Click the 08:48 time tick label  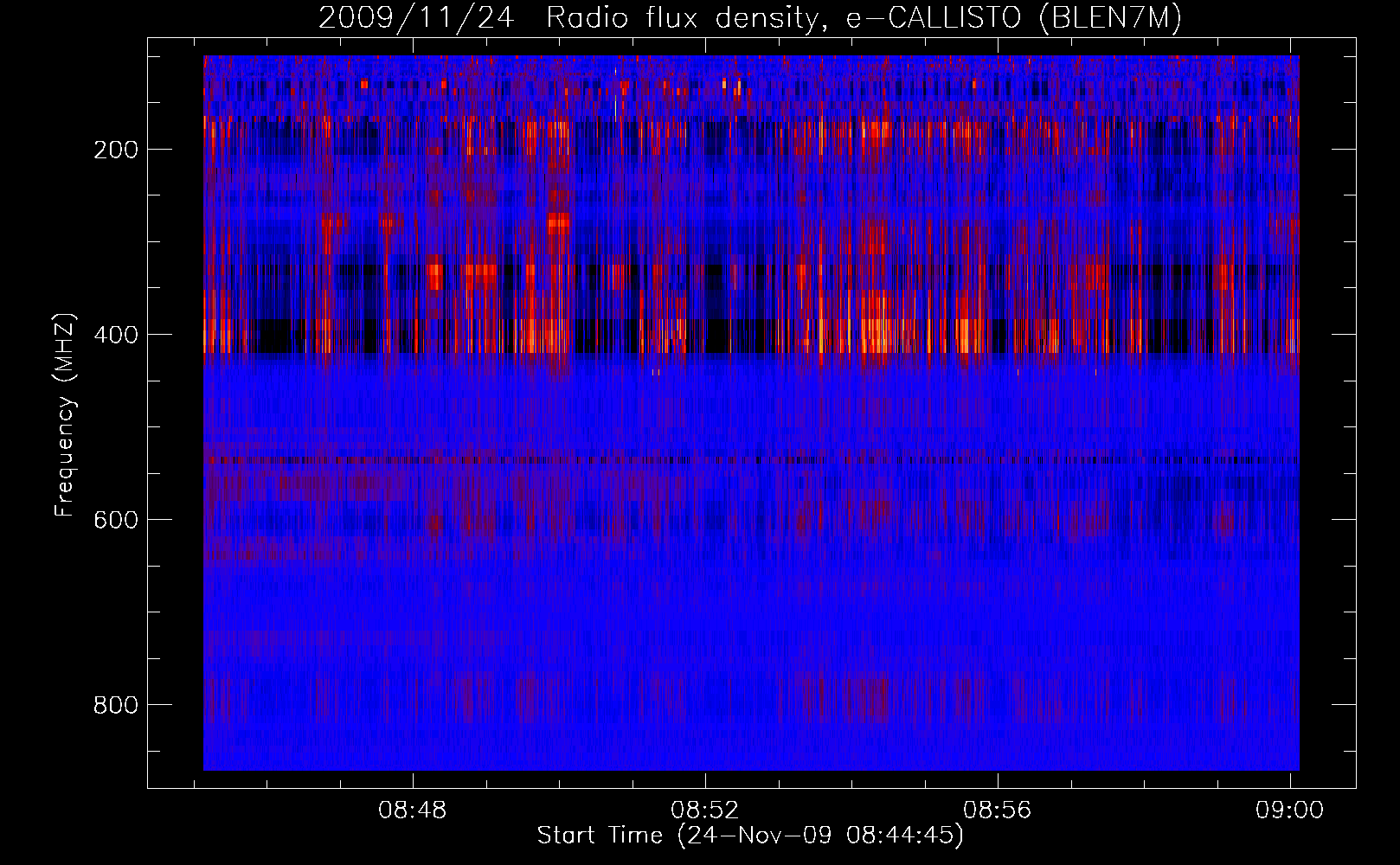(x=413, y=810)
